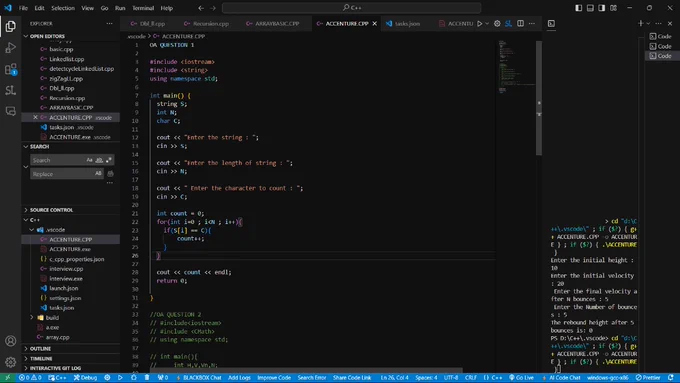680x383 pixels.
Task: Open the Extensions view
Action: point(10,69)
